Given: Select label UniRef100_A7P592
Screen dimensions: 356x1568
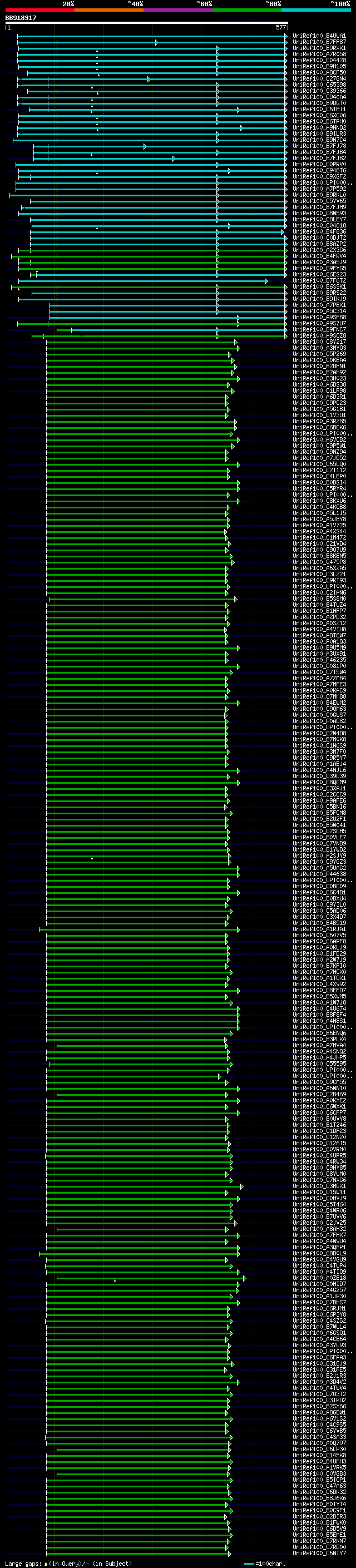Looking at the screenshot, I should click(319, 189).
